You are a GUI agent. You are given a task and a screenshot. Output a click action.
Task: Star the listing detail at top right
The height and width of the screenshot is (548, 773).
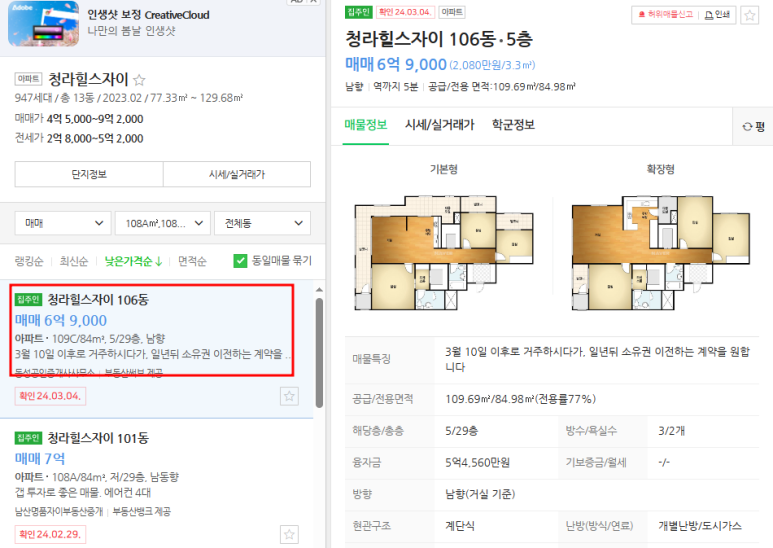750,15
